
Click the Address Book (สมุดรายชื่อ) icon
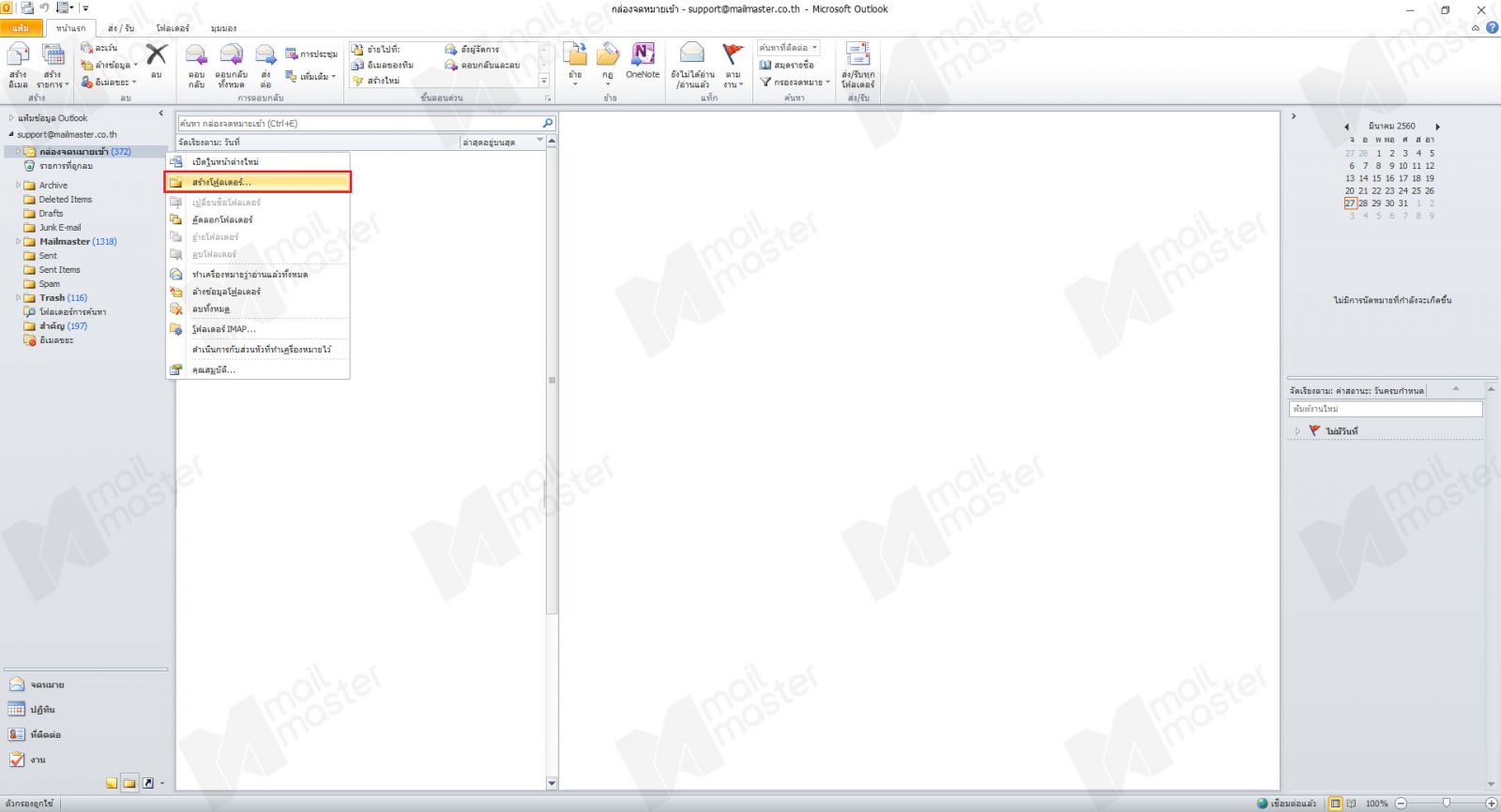(766, 65)
